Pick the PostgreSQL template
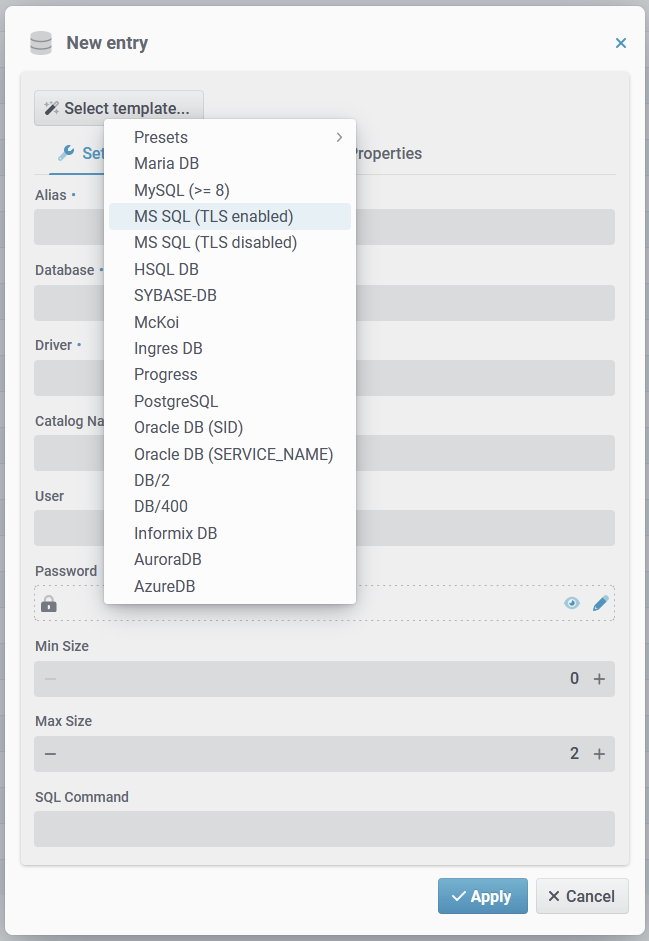 [230, 401]
